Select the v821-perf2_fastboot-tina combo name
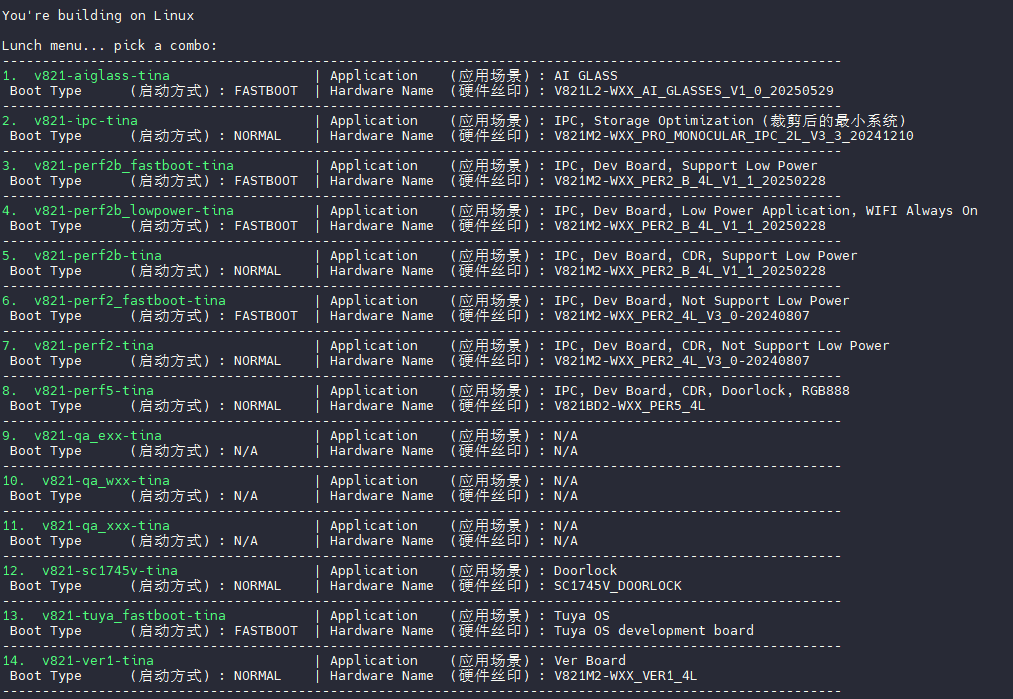The image size is (1013, 699). click(x=129, y=301)
